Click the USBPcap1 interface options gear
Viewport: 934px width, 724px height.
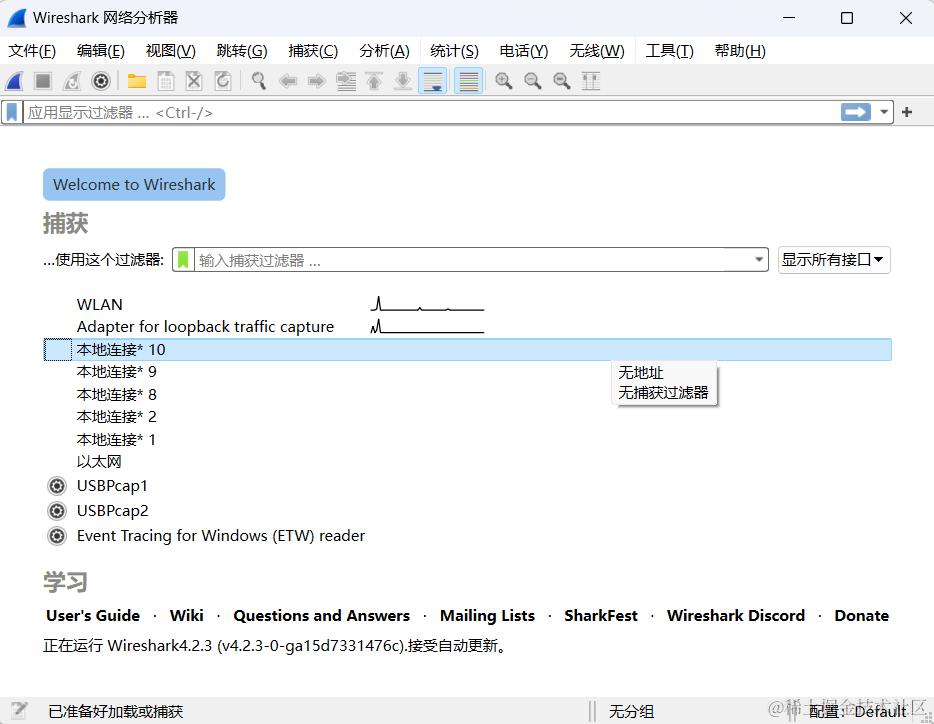pyautogui.click(x=57, y=486)
